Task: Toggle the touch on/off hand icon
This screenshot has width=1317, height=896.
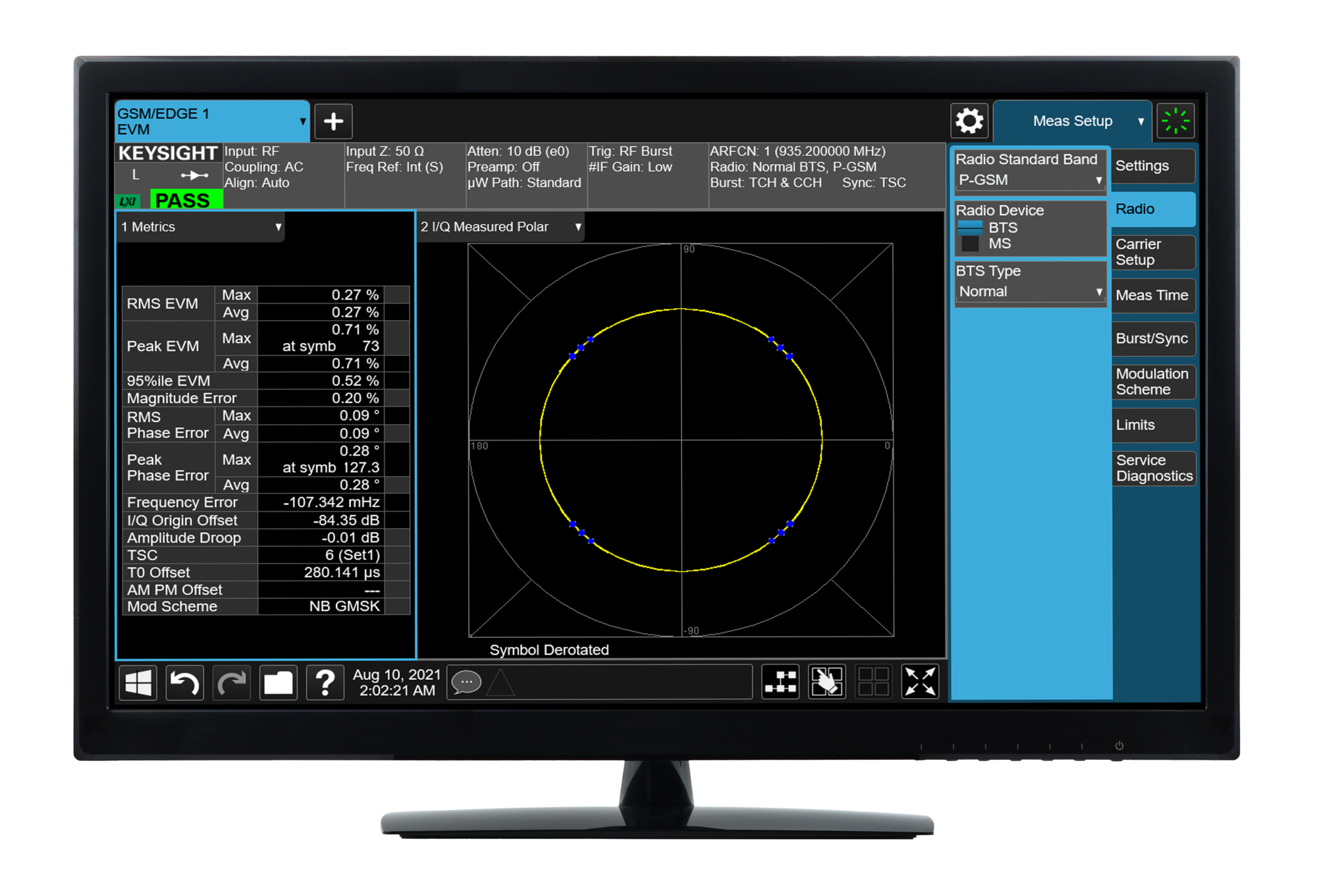Action: pyautogui.click(x=827, y=681)
